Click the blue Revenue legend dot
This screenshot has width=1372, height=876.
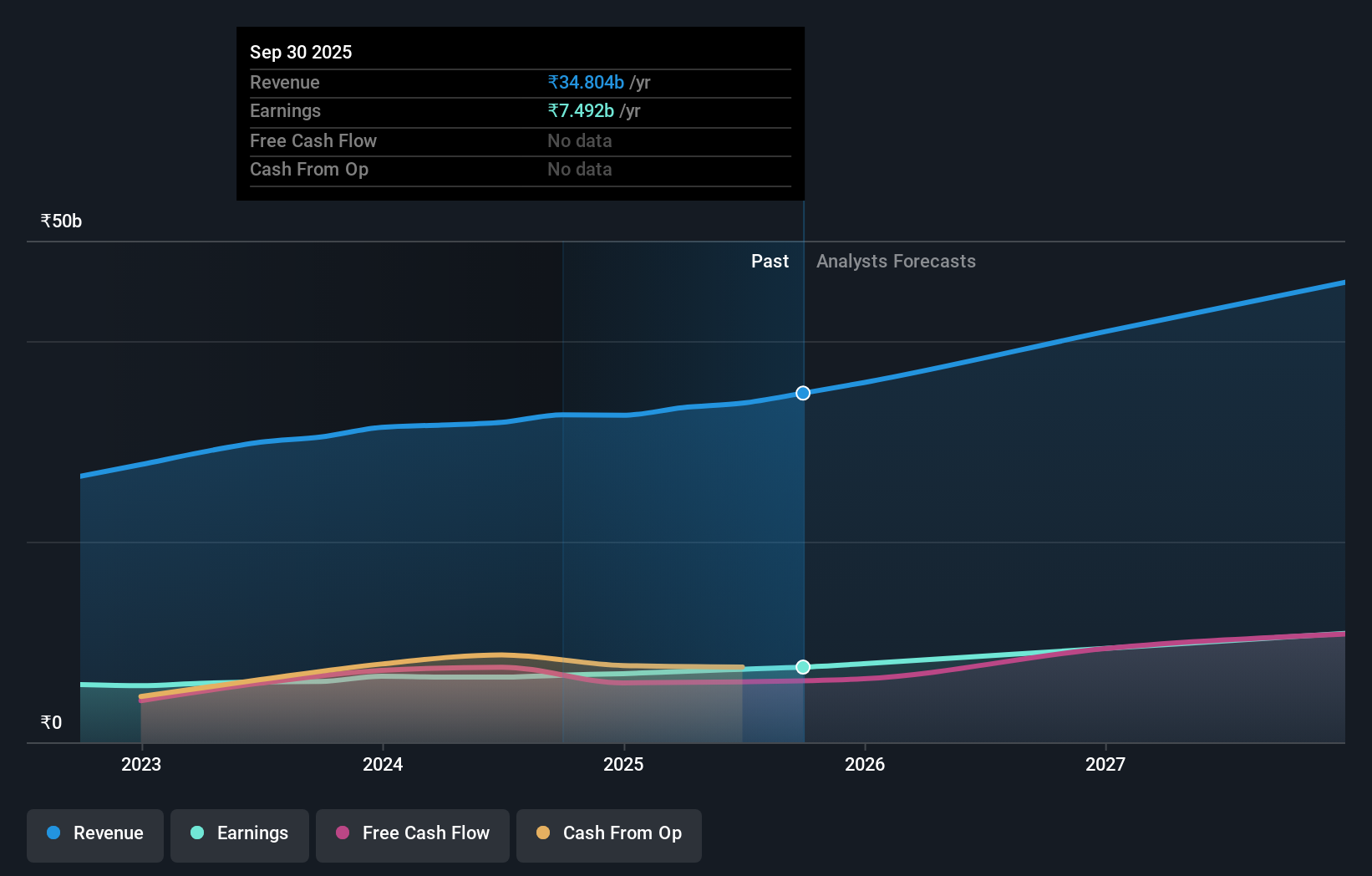[52, 833]
